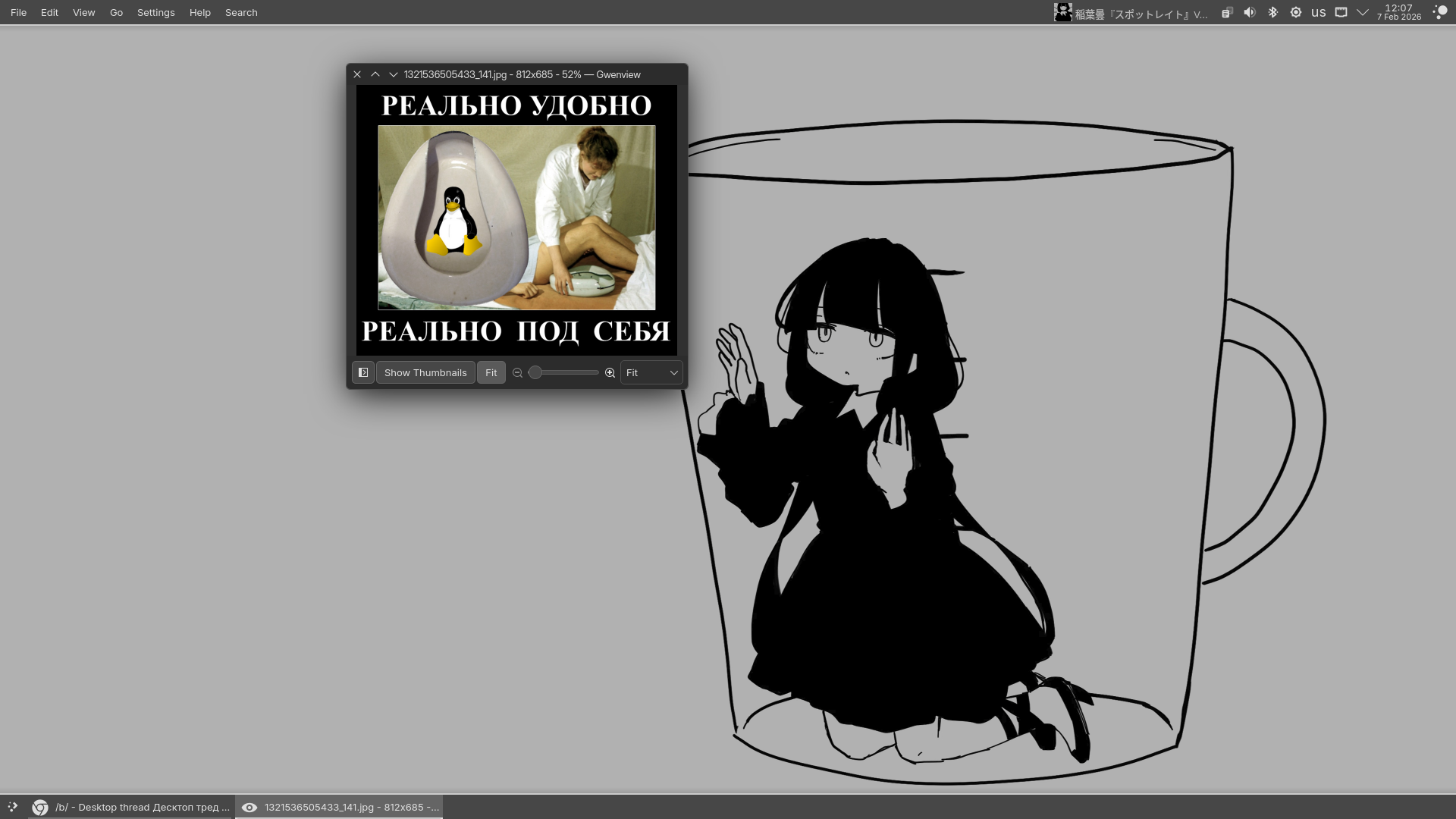Switch to Desktop thread browser taskbar entry
Screen dimensions: 1456x819
pyautogui.click(x=130, y=807)
